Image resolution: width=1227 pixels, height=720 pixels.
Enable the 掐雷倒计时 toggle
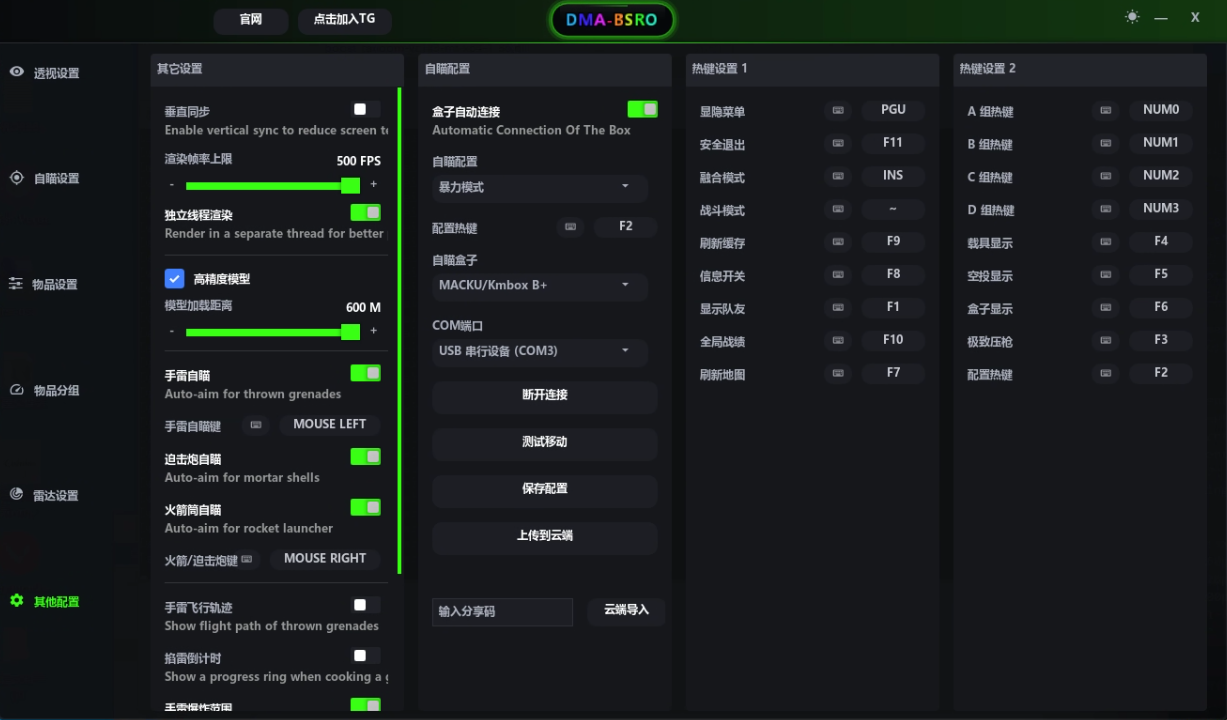tap(366, 656)
